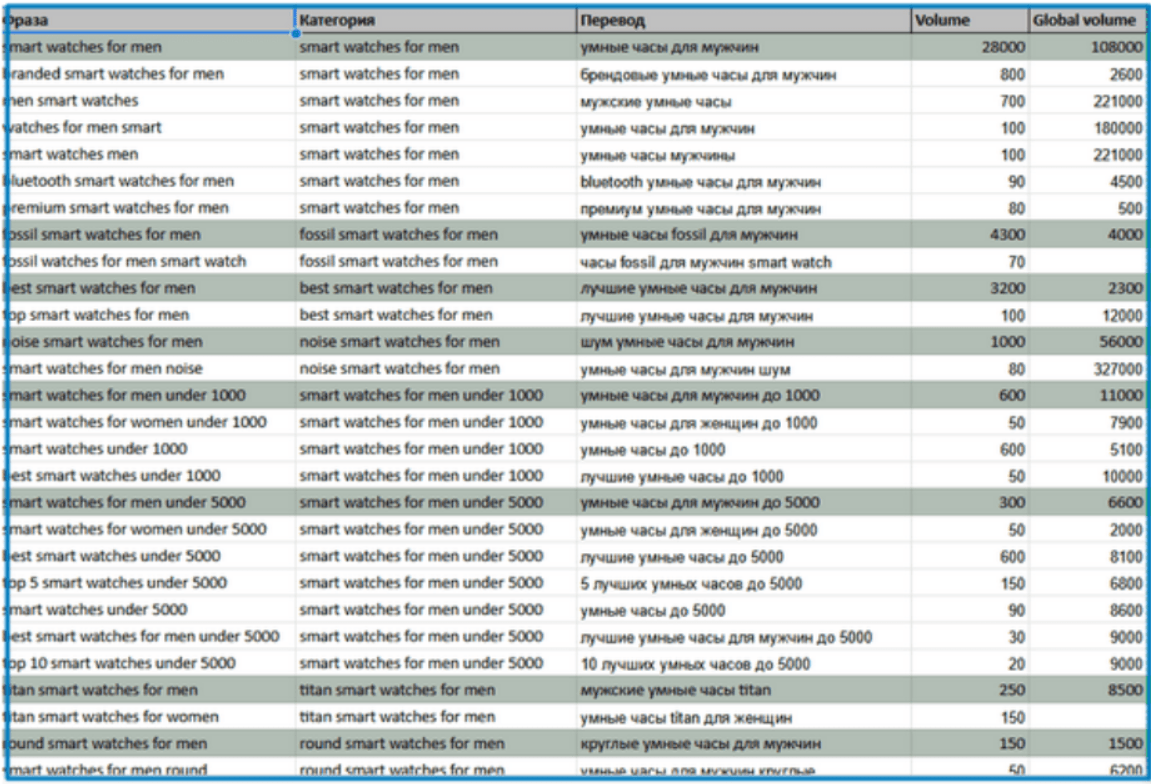Click phrase cell 'men smart watches'
The image size is (1151, 784).
(x=150, y=101)
